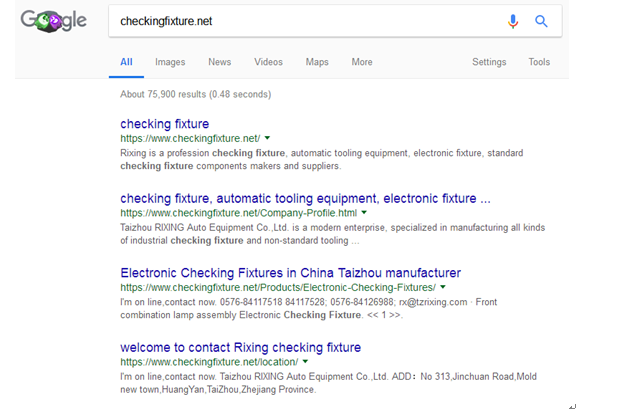This screenshot has width=618, height=409.
Task: Open "welcome to contact Rixing checking fixture" link
Action: click(x=240, y=347)
